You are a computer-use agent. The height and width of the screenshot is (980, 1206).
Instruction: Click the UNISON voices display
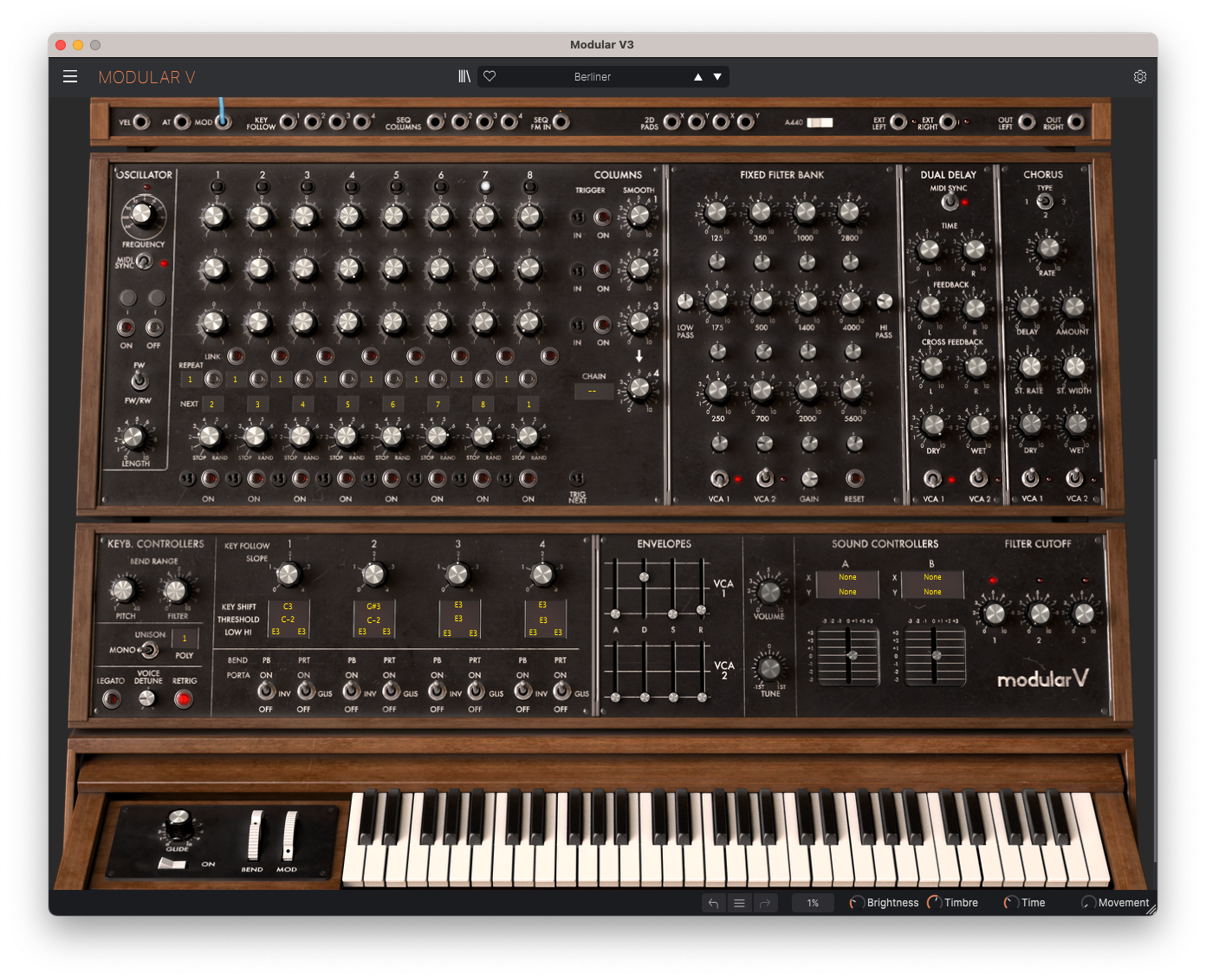point(185,639)
